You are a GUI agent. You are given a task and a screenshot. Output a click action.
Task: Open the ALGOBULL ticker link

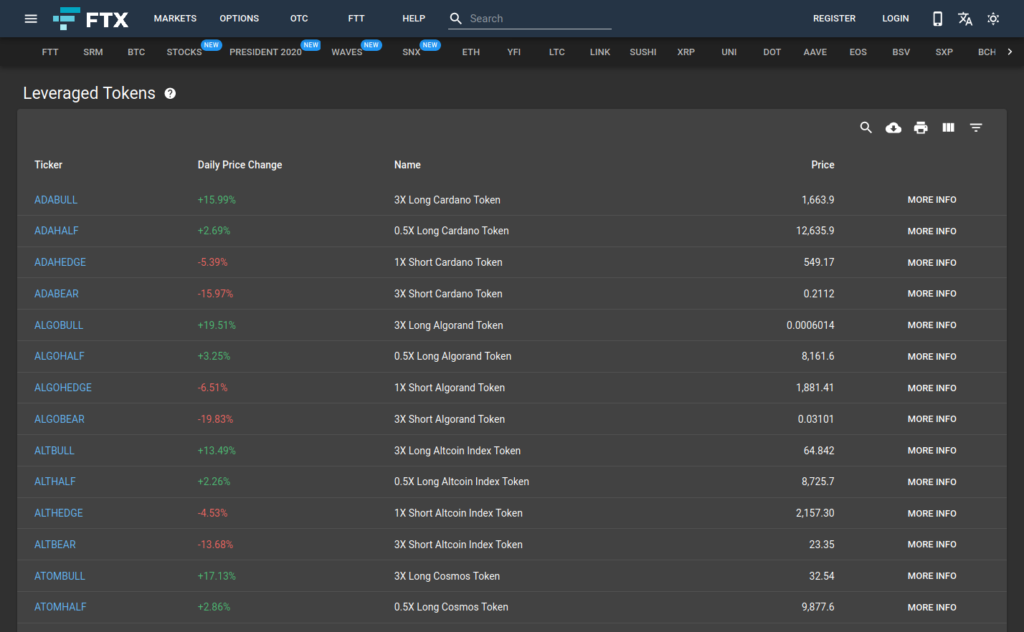pos(59,325)
